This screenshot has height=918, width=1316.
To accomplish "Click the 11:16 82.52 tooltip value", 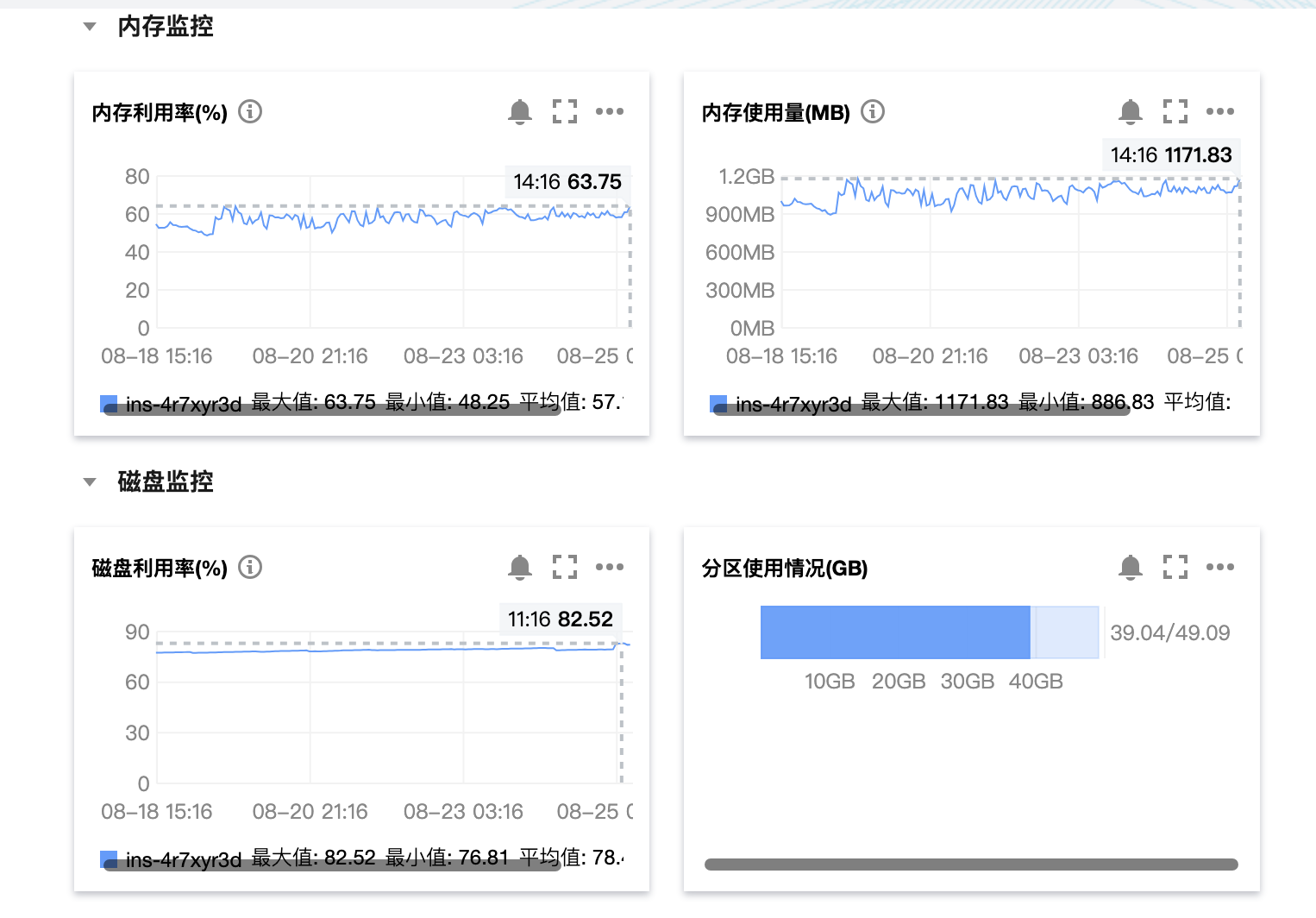I will coord(561,619).
